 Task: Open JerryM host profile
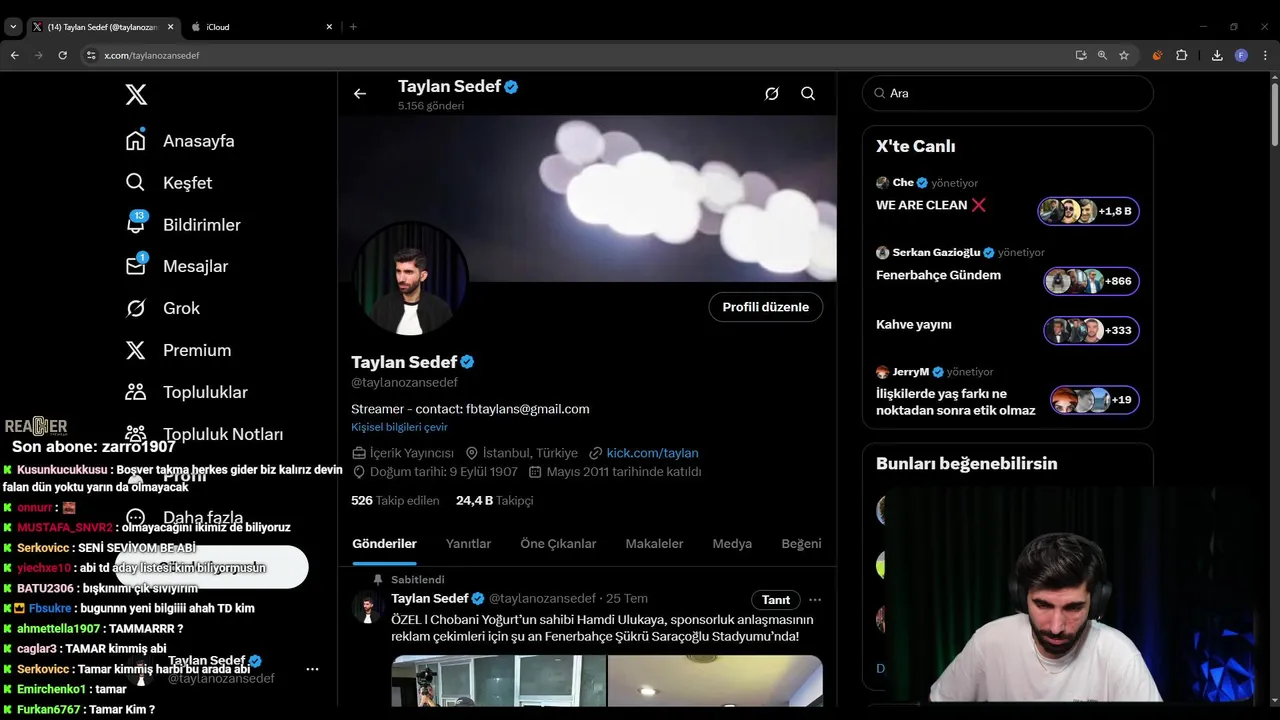point(910,372)
